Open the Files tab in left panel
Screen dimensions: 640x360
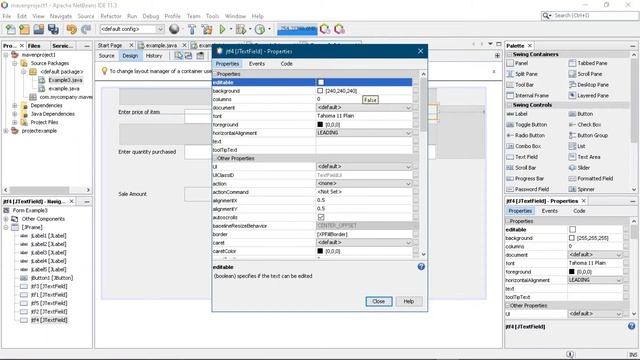[x=34, y=46]
